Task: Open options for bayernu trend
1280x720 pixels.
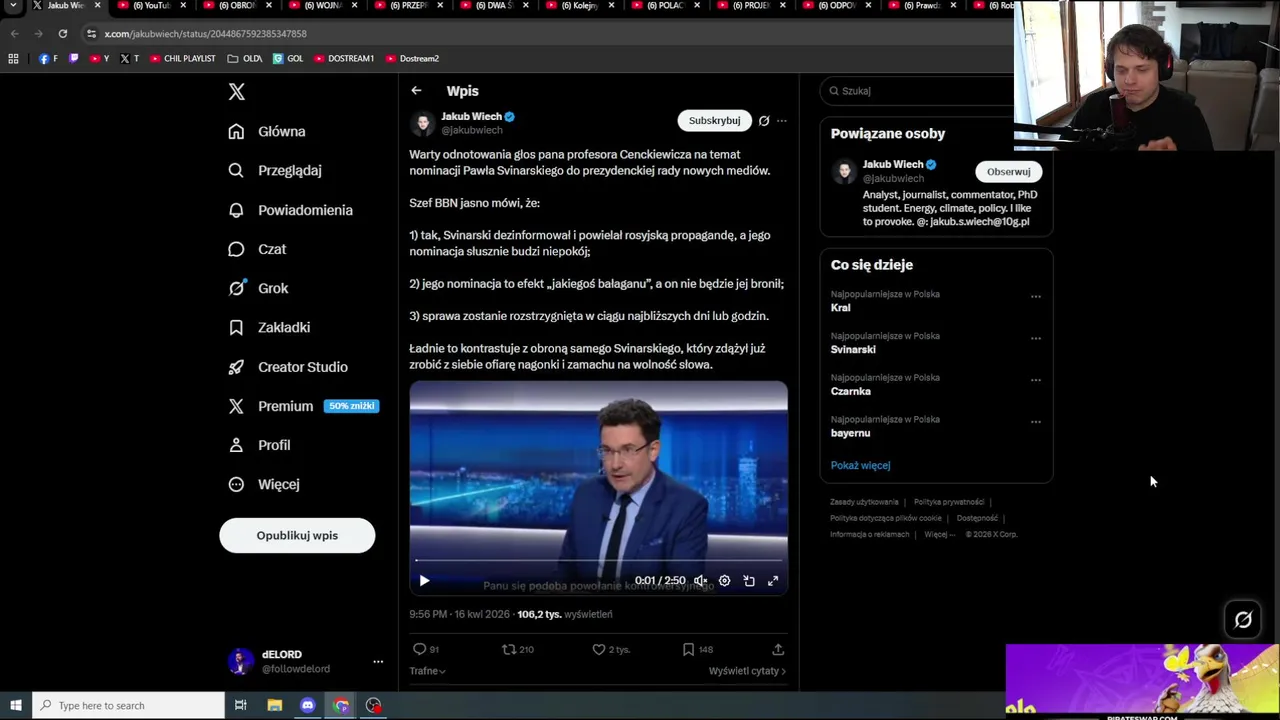Action: click(x=1036, y=422)
